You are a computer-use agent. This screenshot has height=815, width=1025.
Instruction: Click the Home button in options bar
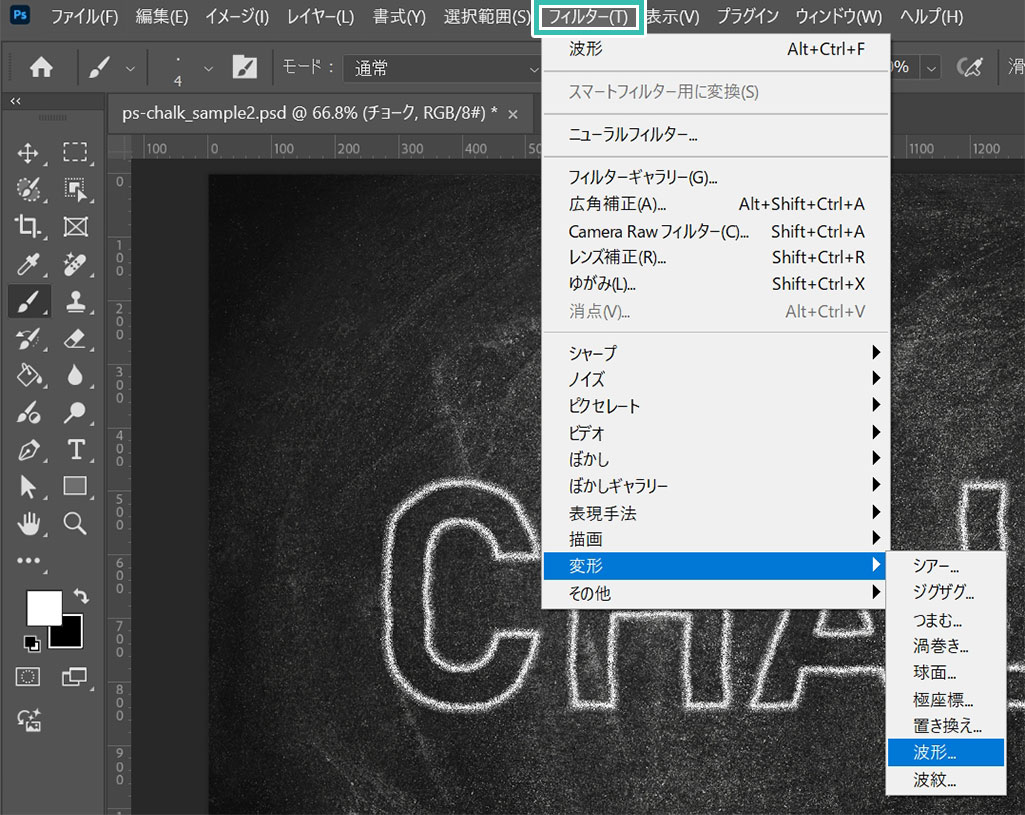pos(41,67)
